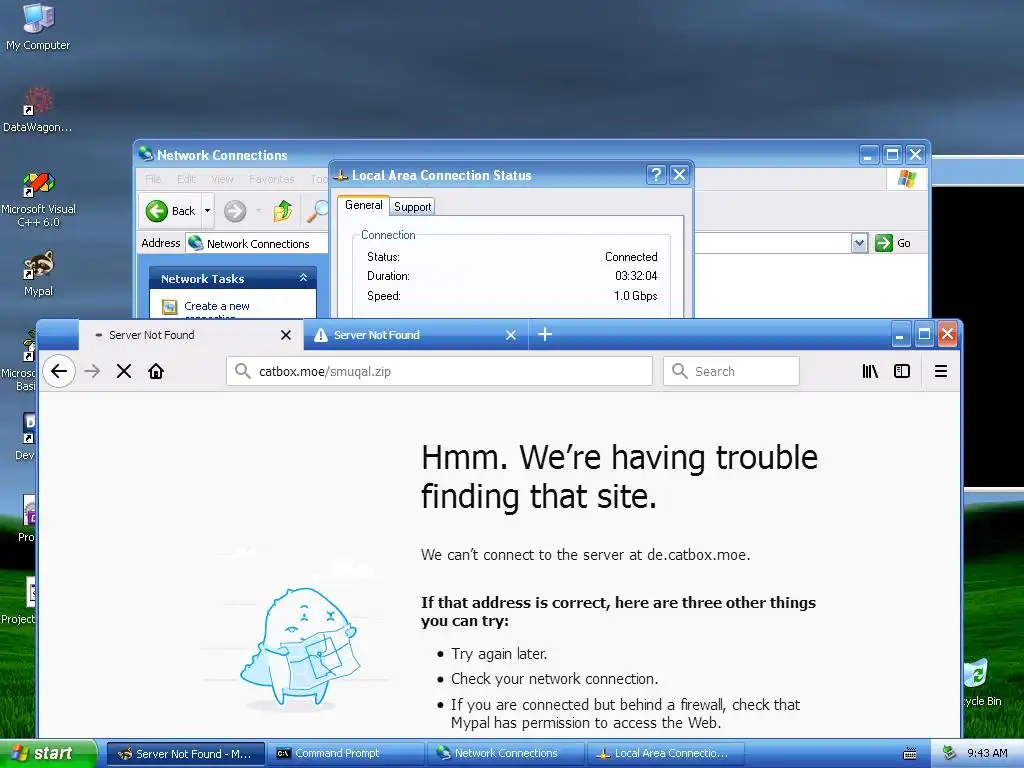Collapse the Network Tasks panel
1024x768 pixels.
tap(303, 278)
